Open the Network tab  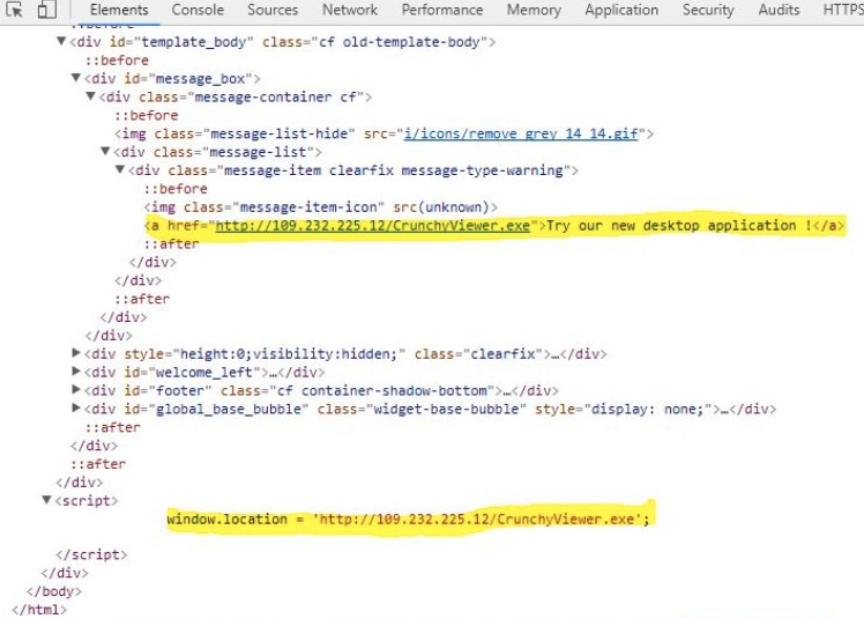coord(350,10)
